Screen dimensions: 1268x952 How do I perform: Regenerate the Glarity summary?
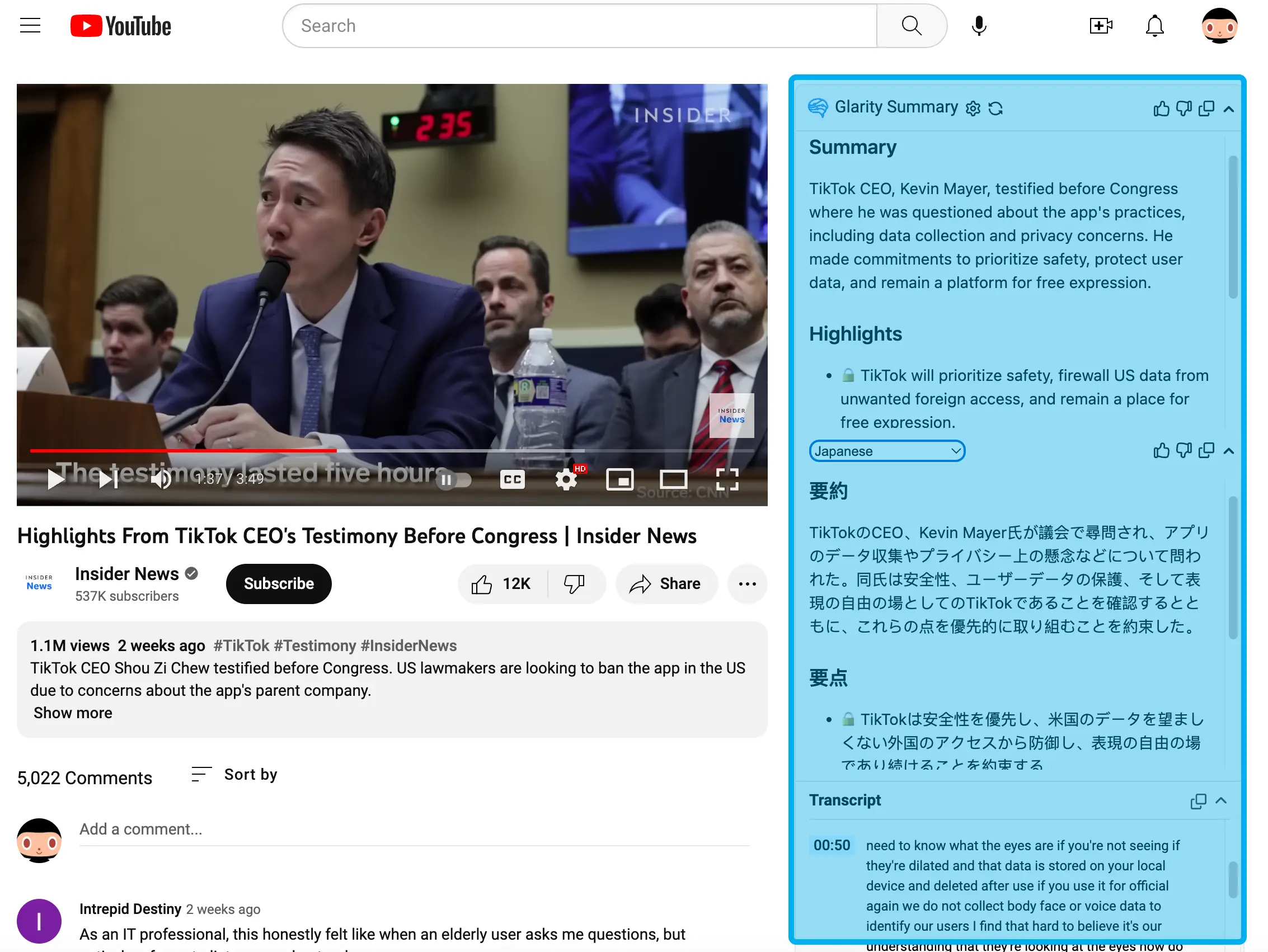(x=997, y=108)
